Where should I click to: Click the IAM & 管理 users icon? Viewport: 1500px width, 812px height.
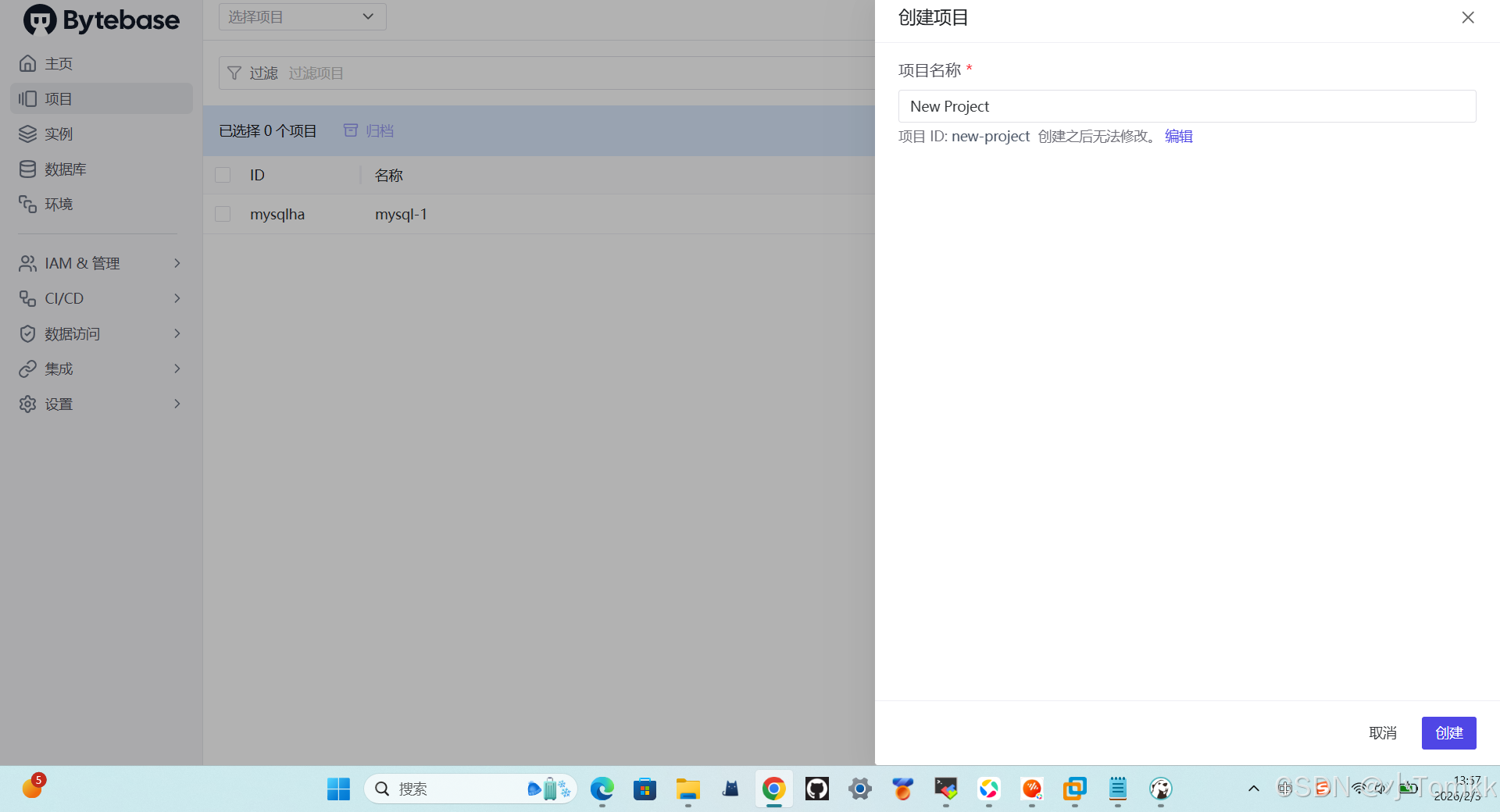[28, 263]
